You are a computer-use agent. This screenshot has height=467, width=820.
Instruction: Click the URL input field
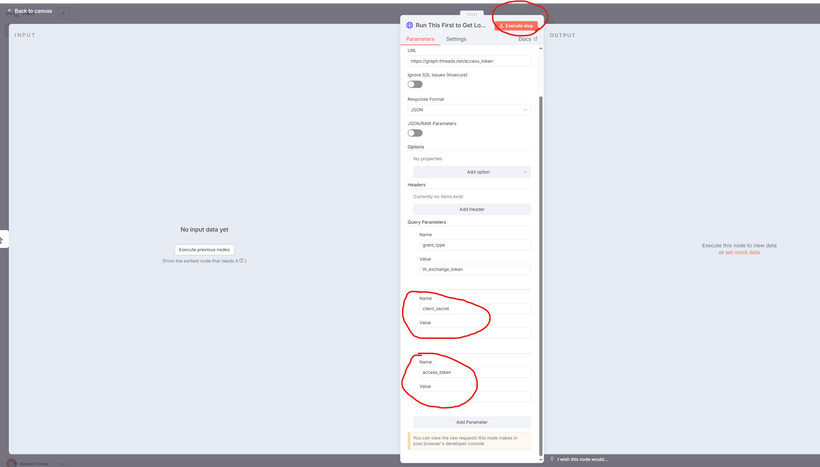(469, 61)
